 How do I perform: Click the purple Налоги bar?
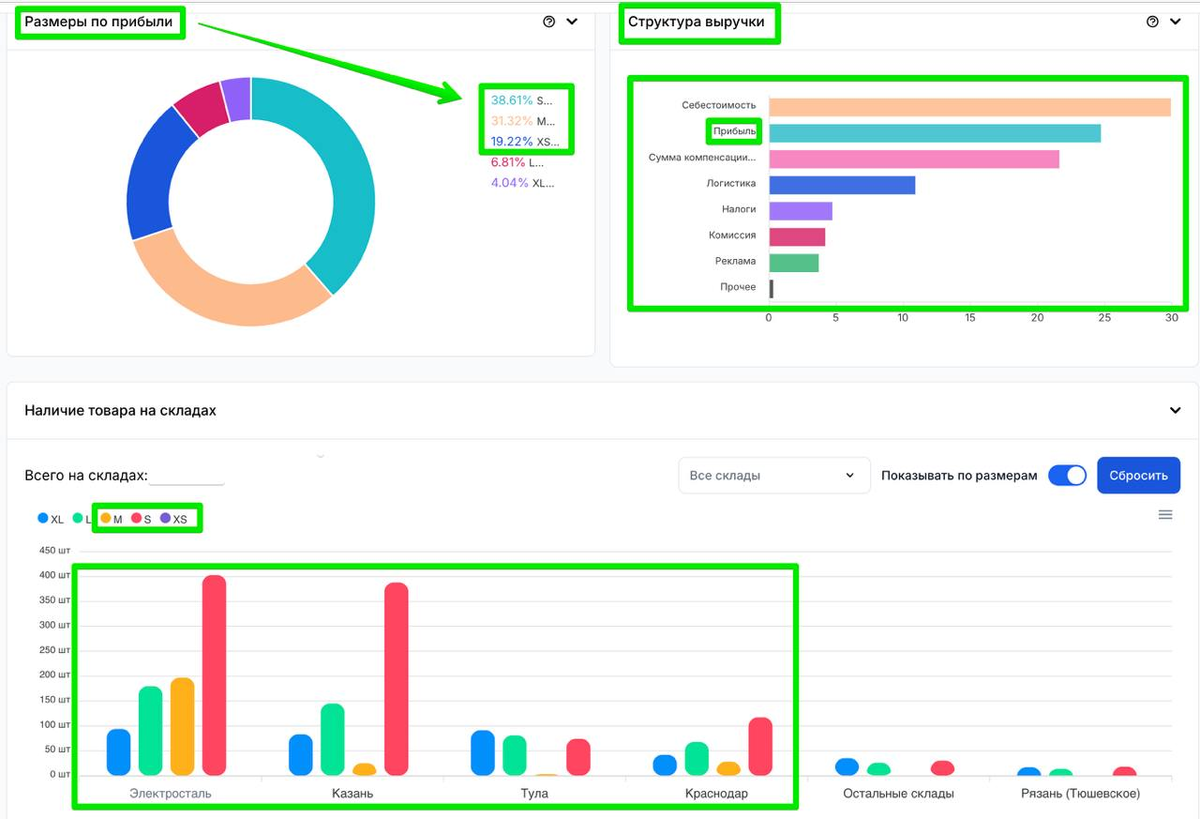[x=800, y=211]
